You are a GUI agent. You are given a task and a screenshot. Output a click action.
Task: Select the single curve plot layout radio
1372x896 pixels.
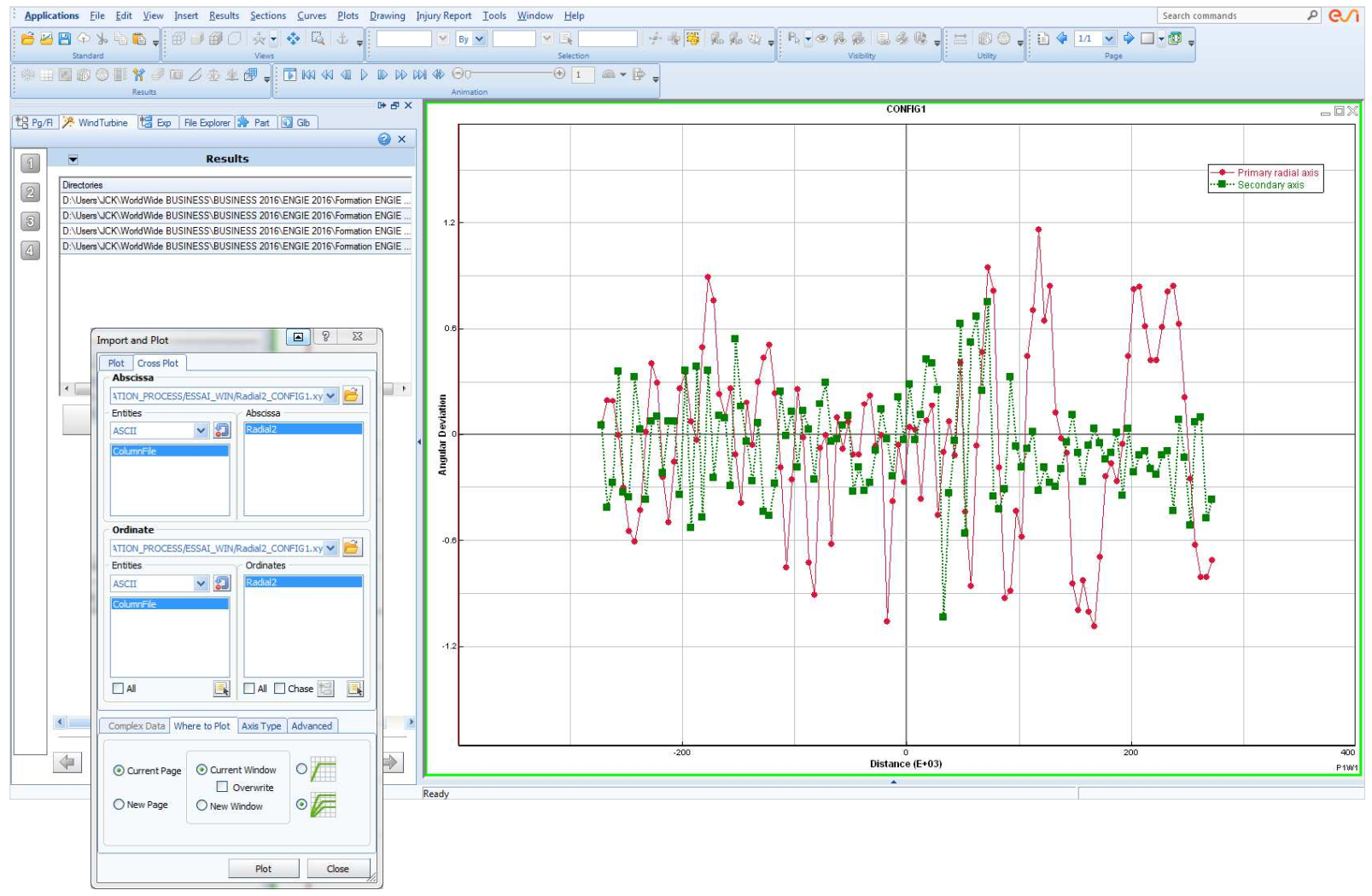point(301,769)
